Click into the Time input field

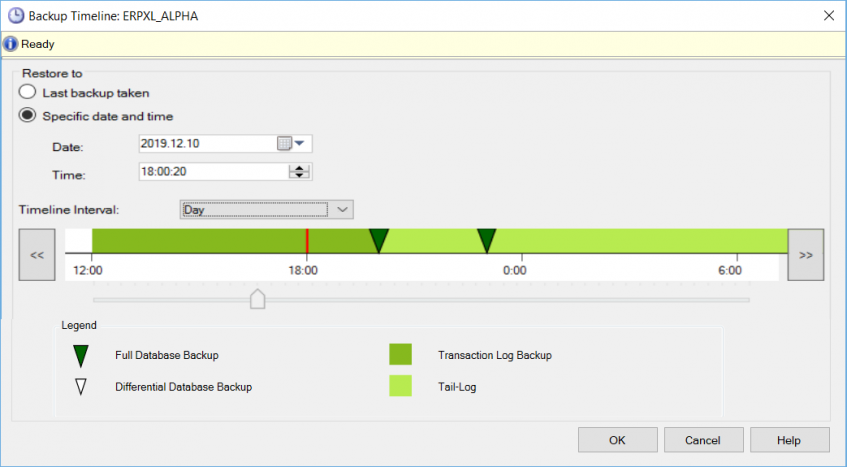(x=212, y=172)
